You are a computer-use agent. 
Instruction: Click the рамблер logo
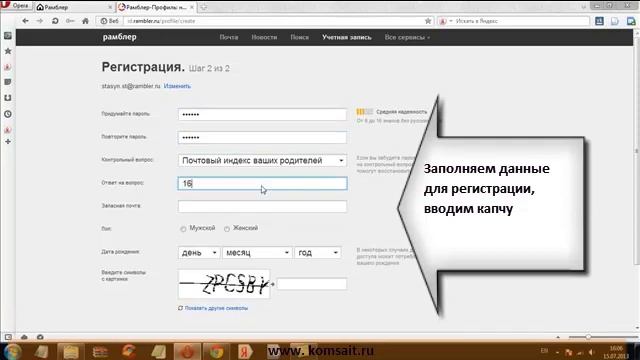pyautogui.click(x=120, y=37)
